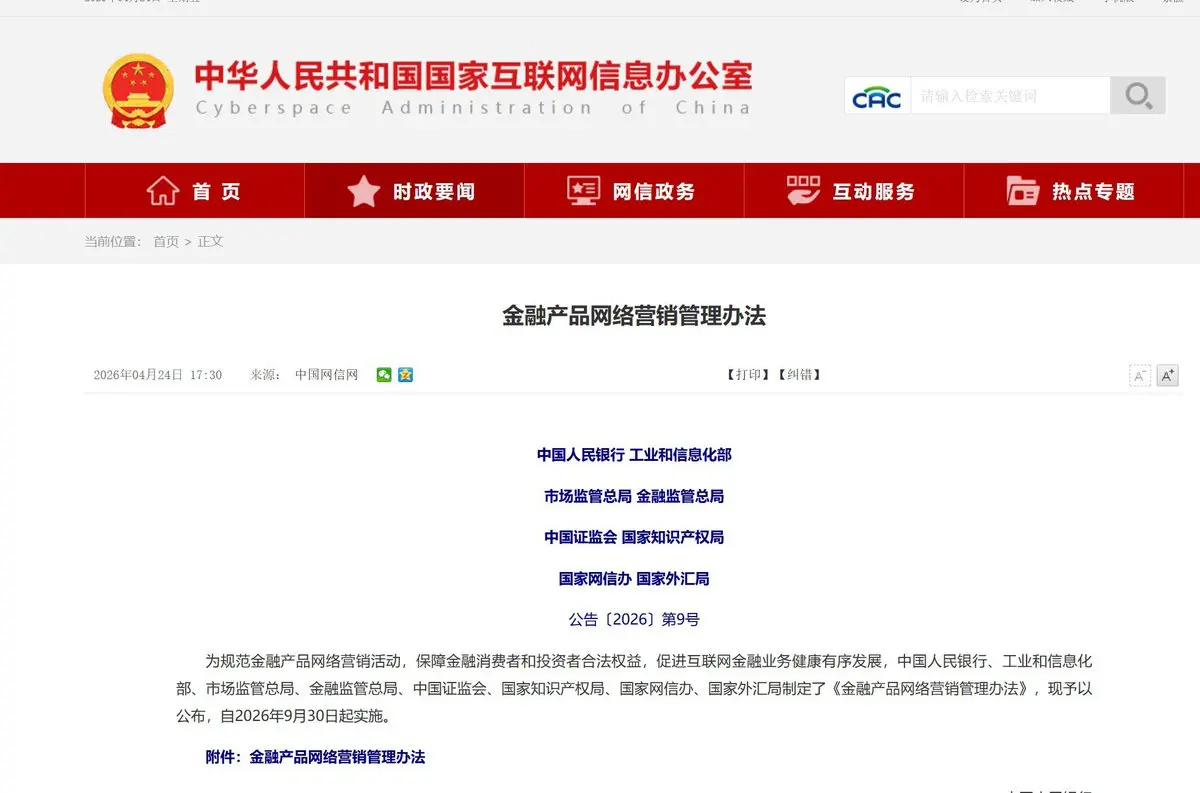1200x793 pixels.
Task: Click the 【打印】 print link
Action: [747, 375]
